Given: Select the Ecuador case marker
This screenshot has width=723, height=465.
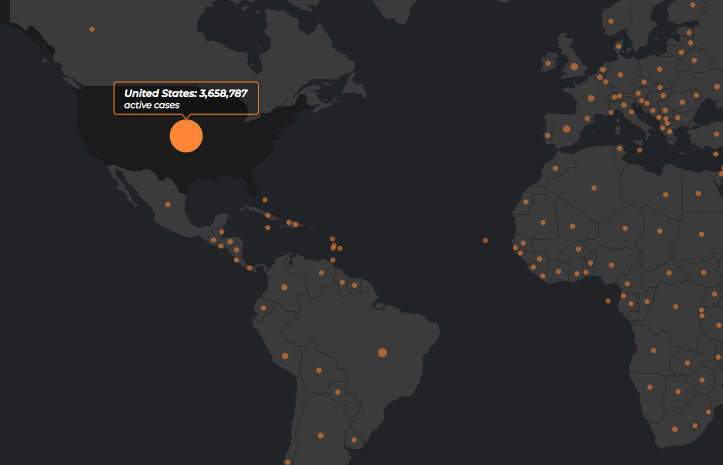Looking at the screenshot, I should [263, 308].
